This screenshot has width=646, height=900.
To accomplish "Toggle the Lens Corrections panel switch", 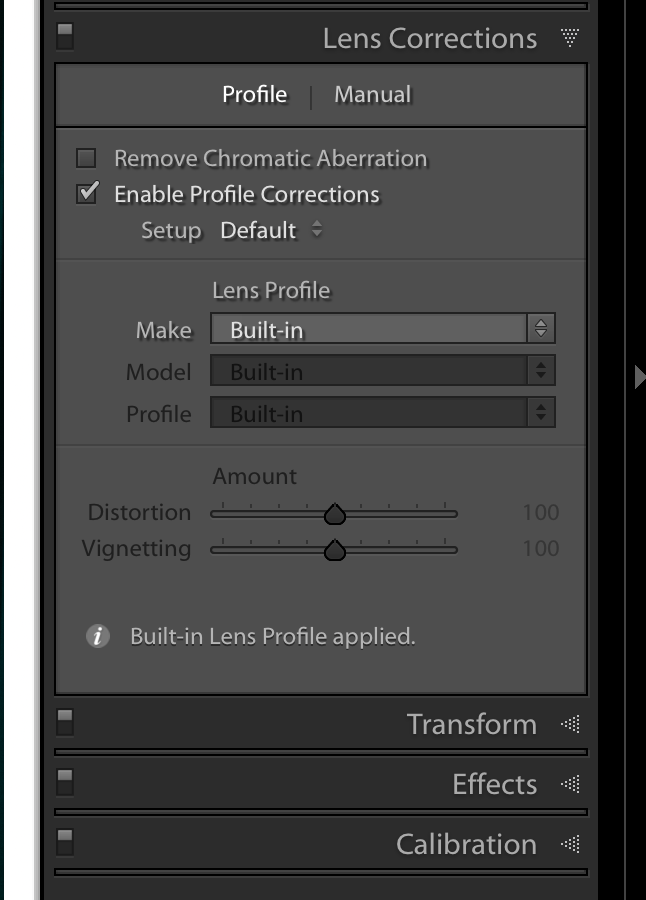I will (x=65, y=36).
